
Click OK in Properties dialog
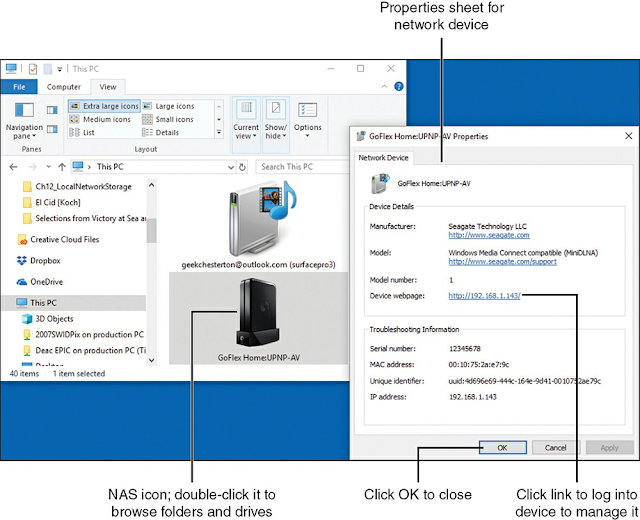(502, 448)
